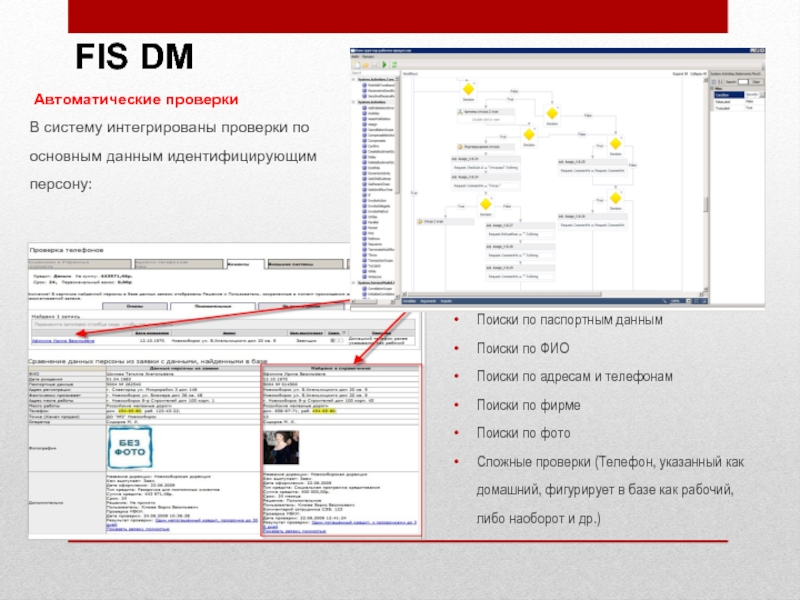
Task: Open the Афонина Ирина Васильевна record link
Action: [63, 340]
